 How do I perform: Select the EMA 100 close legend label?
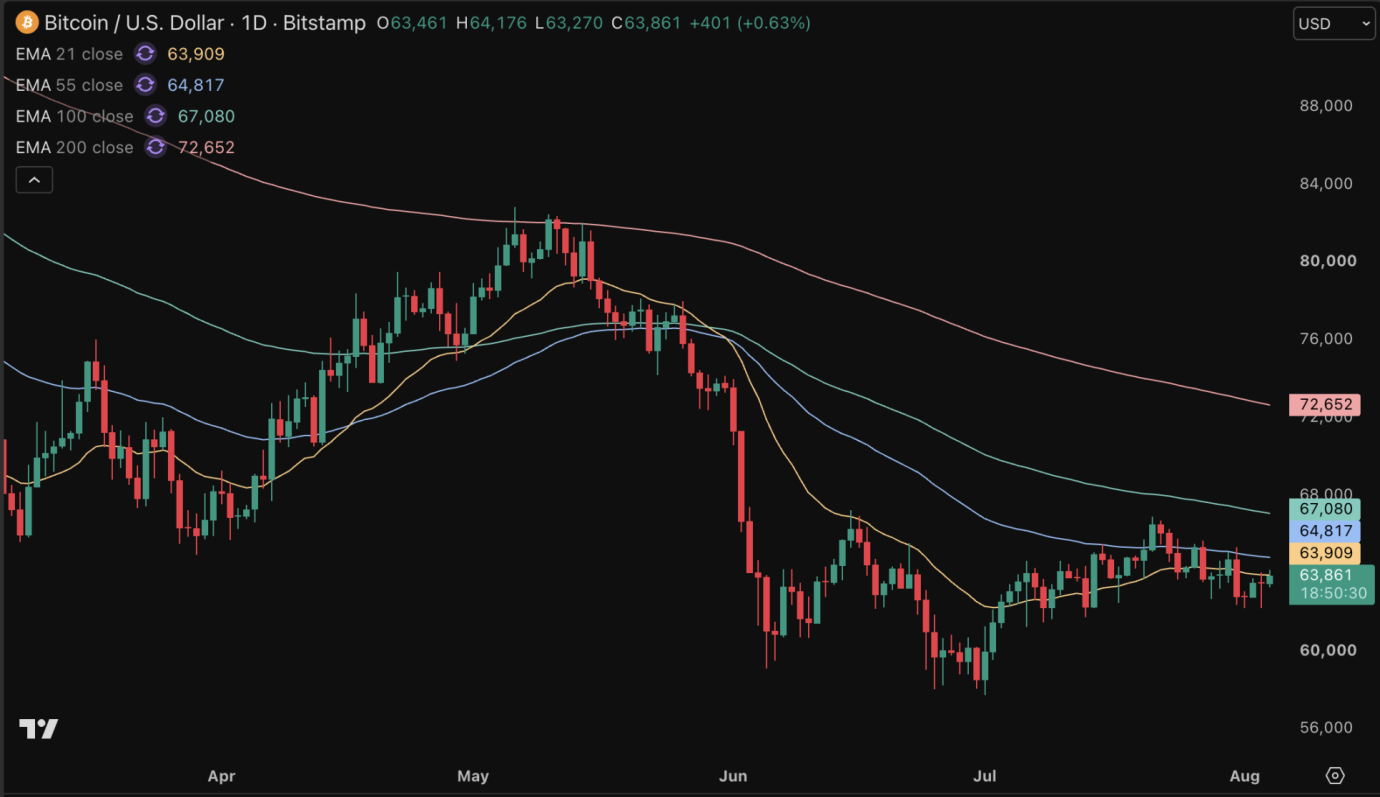(74, 116)
